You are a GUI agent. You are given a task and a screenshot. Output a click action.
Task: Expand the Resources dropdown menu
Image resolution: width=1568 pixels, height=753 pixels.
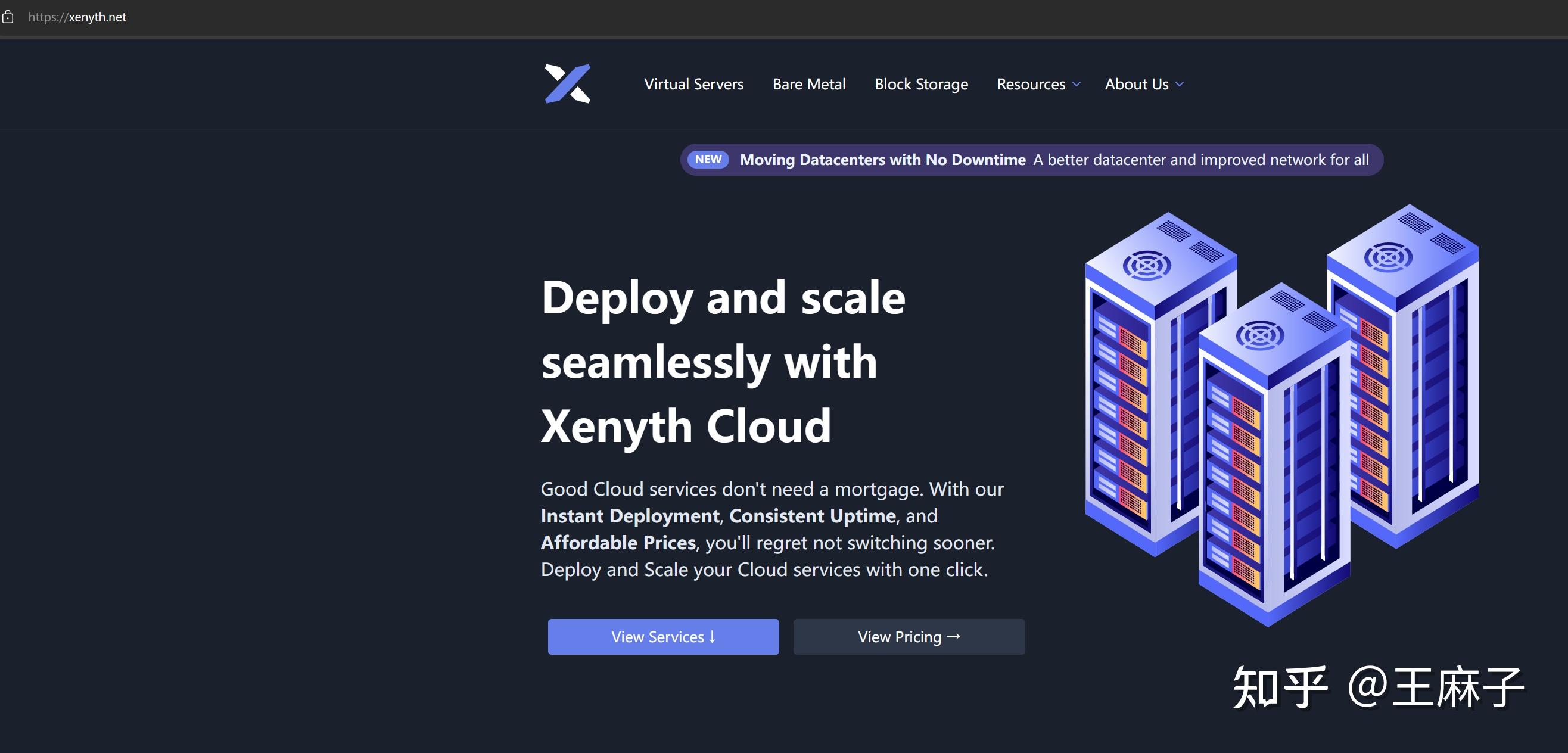[1038, 84]
